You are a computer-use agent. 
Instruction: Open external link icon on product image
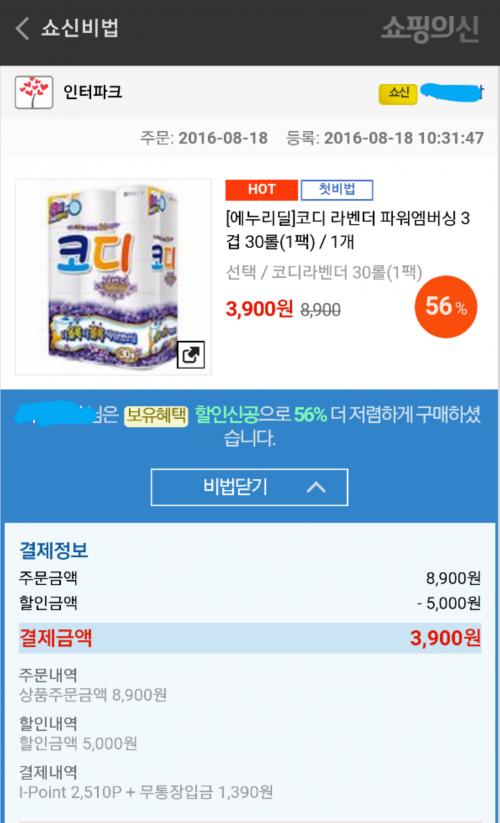tap(190, 355)
